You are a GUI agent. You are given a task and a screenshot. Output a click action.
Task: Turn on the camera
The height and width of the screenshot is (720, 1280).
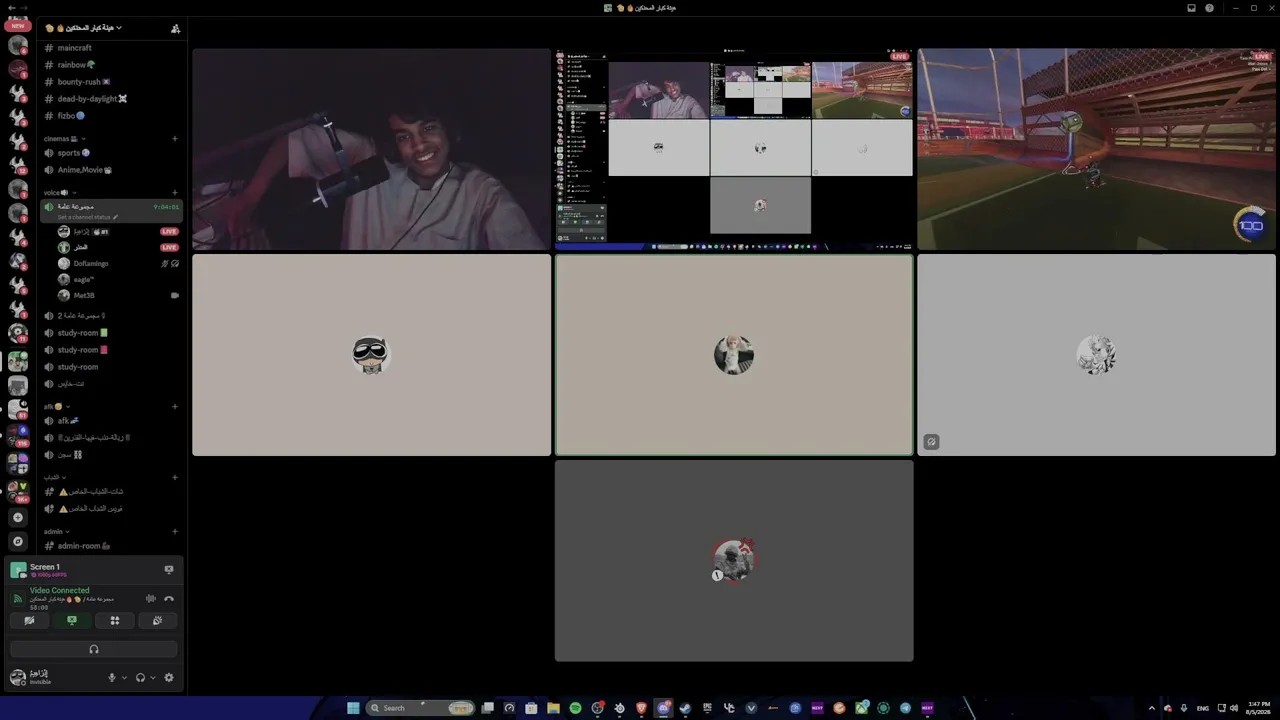coord(29,621)
